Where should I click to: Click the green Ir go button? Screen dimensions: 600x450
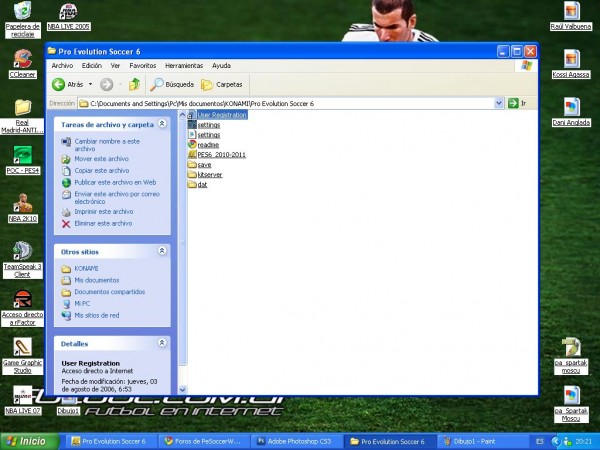point(517,103)
